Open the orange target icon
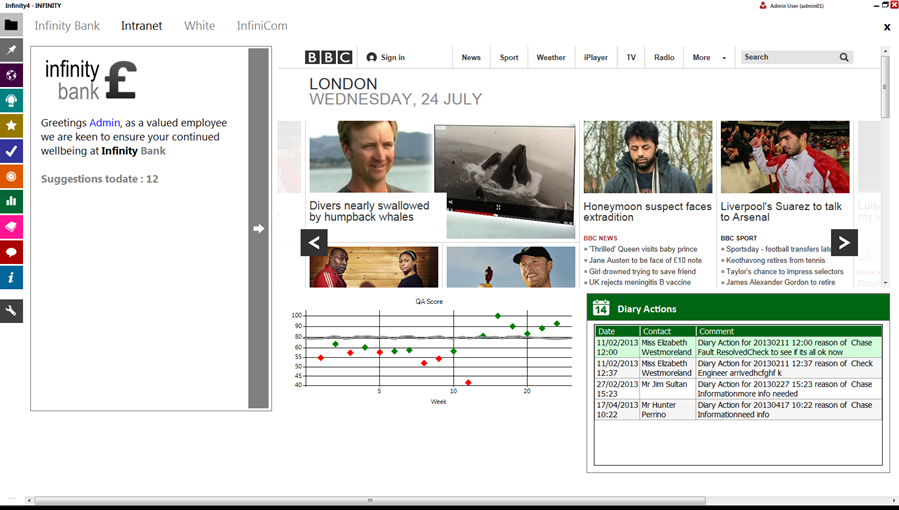The width and height of the screenshot is (899, 510). coord(11,176)
